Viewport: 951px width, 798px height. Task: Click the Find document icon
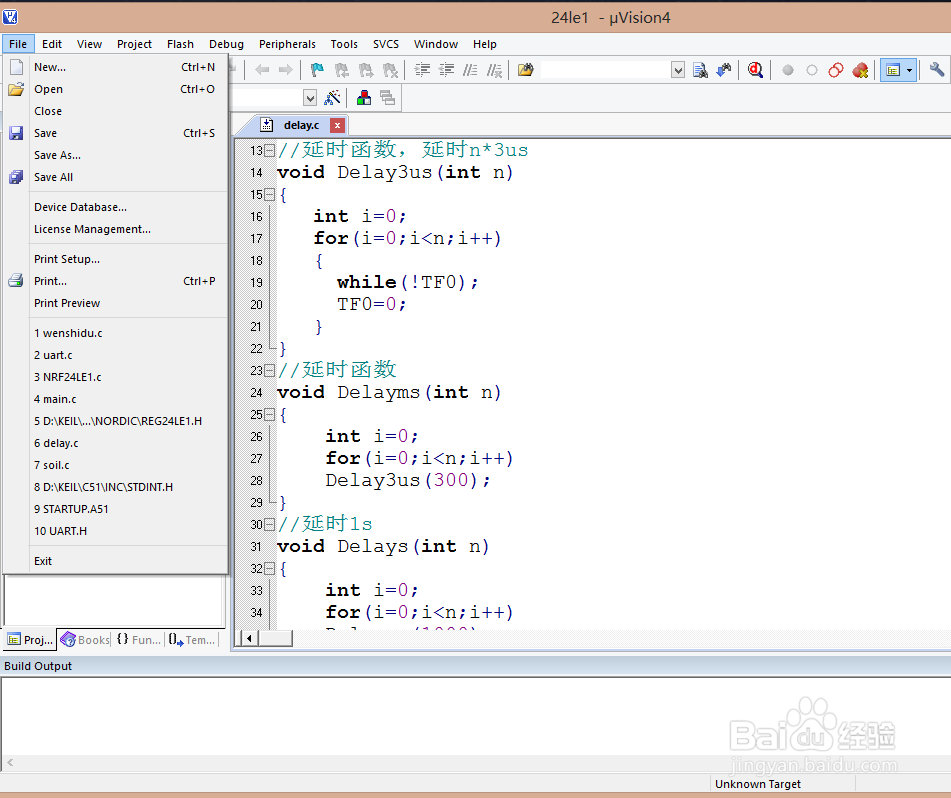(701, 70)
